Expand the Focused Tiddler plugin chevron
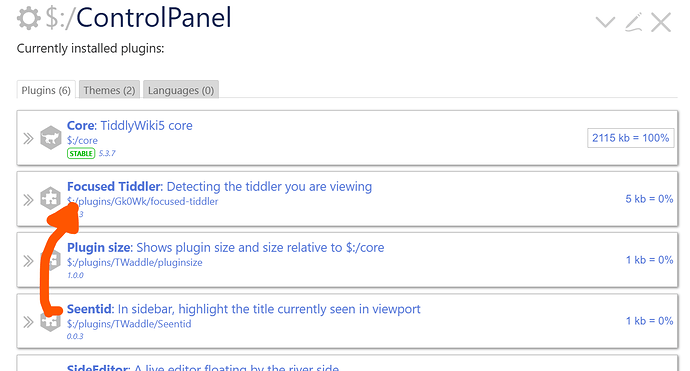 [x=28, y=200]
